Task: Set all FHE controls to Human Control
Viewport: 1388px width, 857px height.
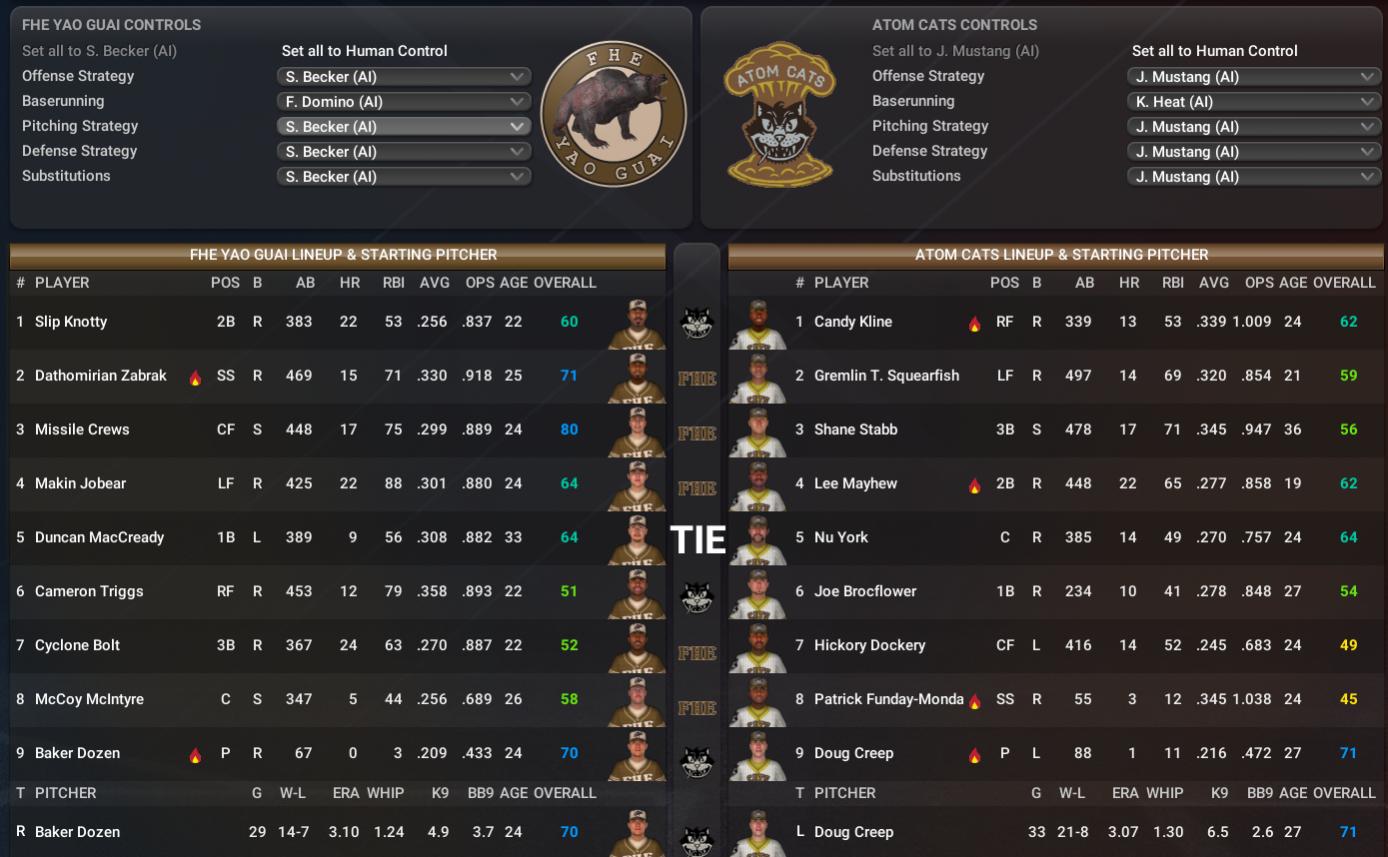Action: [365, 51]
